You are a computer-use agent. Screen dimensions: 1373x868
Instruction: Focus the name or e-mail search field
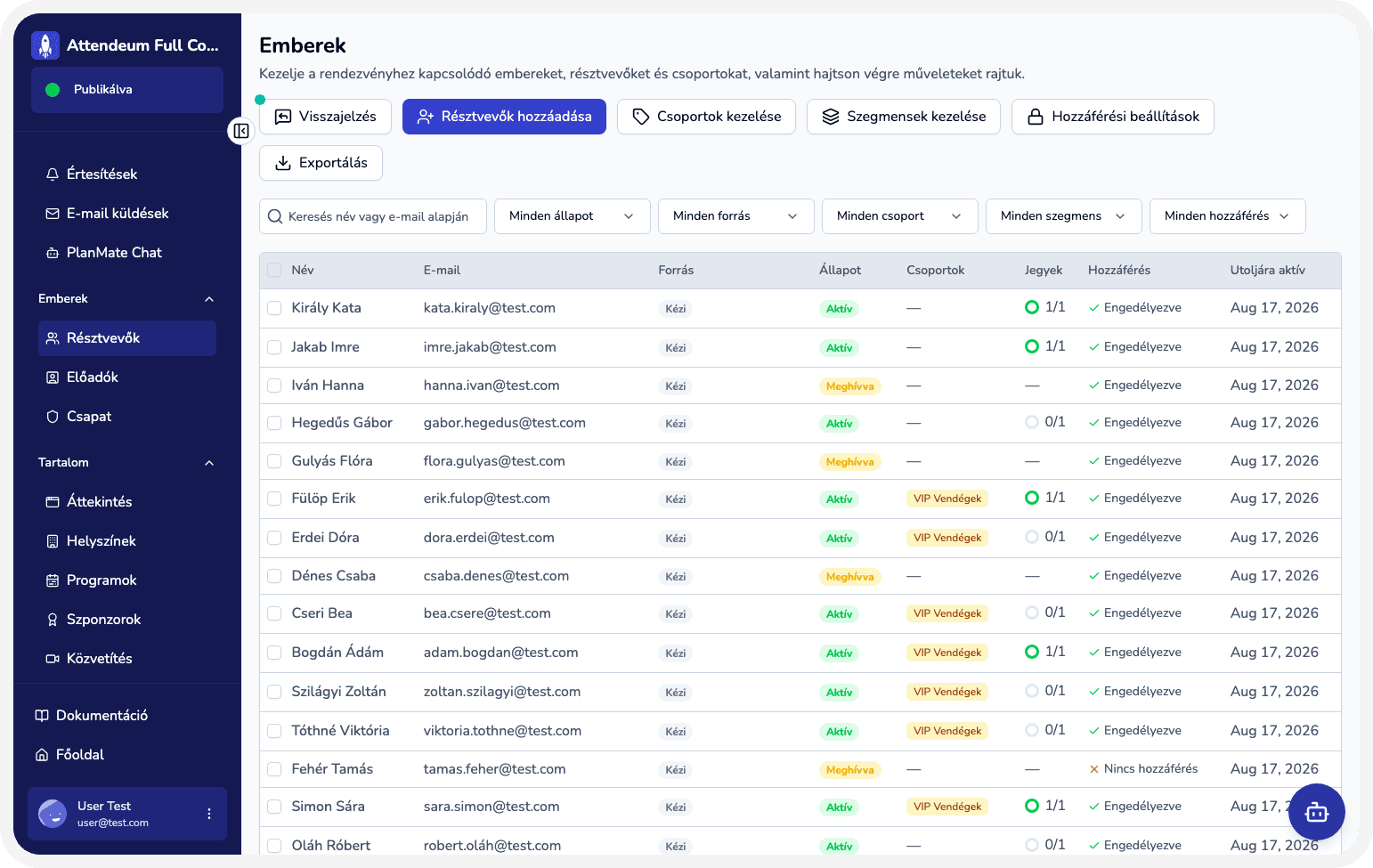coord(373,216)
